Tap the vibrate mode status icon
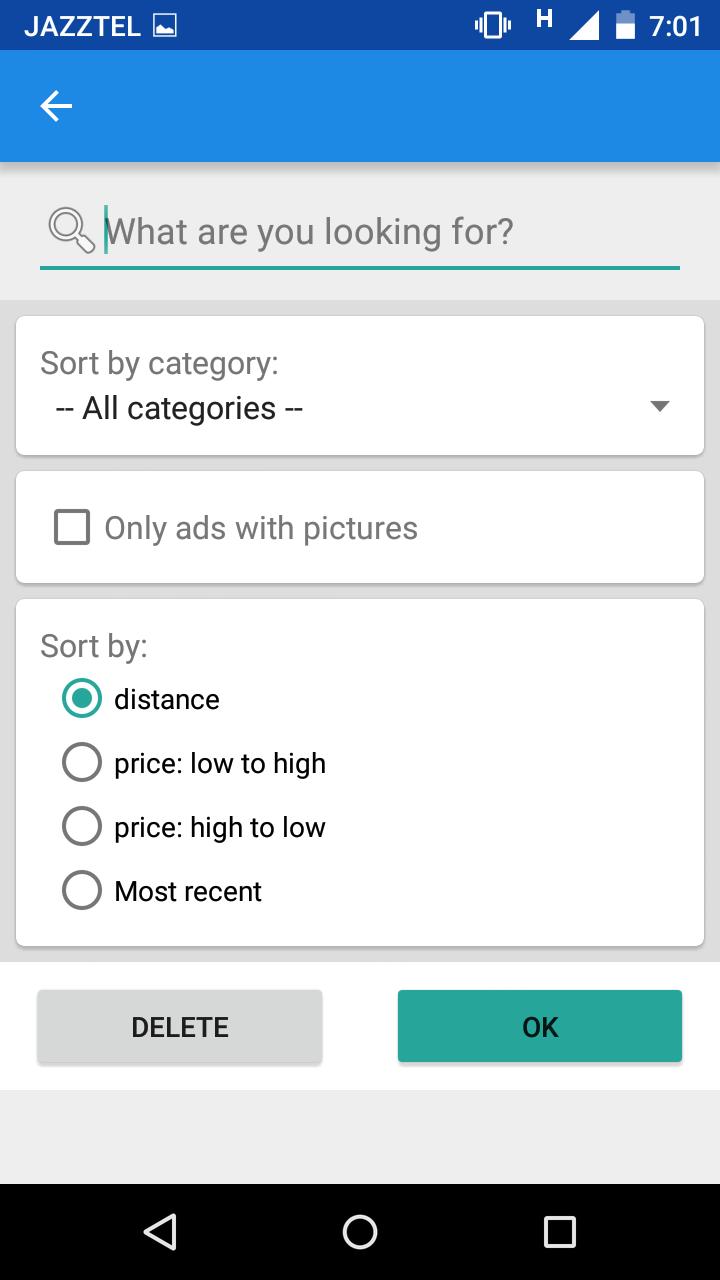The image size is (720, 1280). [x=492, y=25]
